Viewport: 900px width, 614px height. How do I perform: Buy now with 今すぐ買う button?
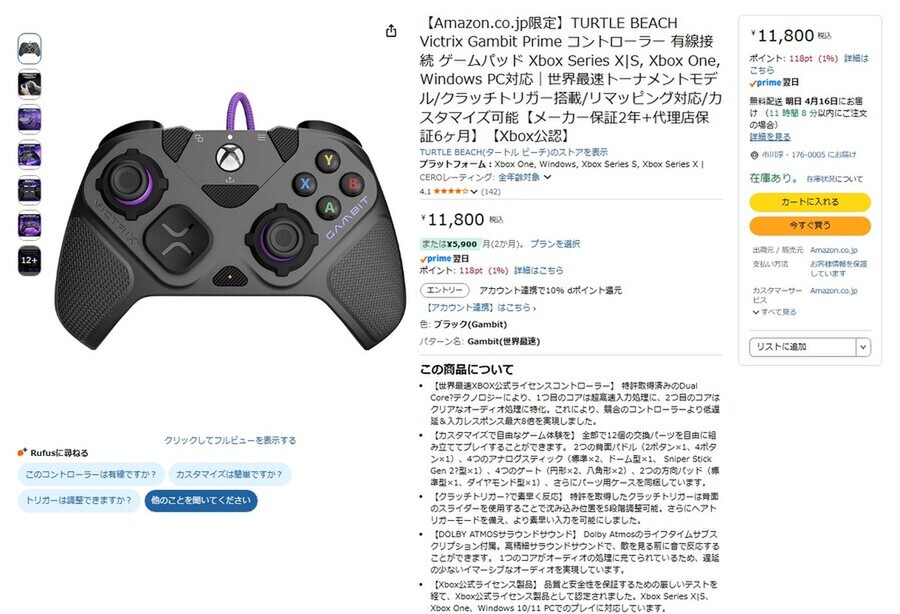(x=810, y=226)
